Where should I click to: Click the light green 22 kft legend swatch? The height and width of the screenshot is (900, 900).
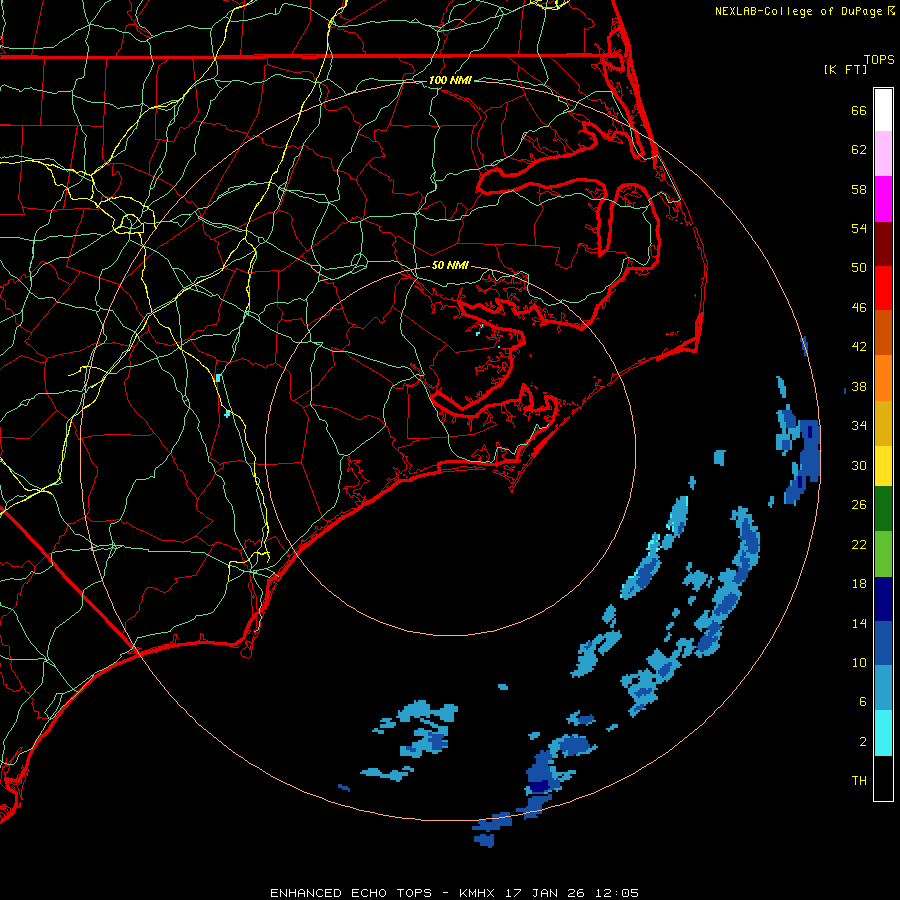tap(883, 554)
